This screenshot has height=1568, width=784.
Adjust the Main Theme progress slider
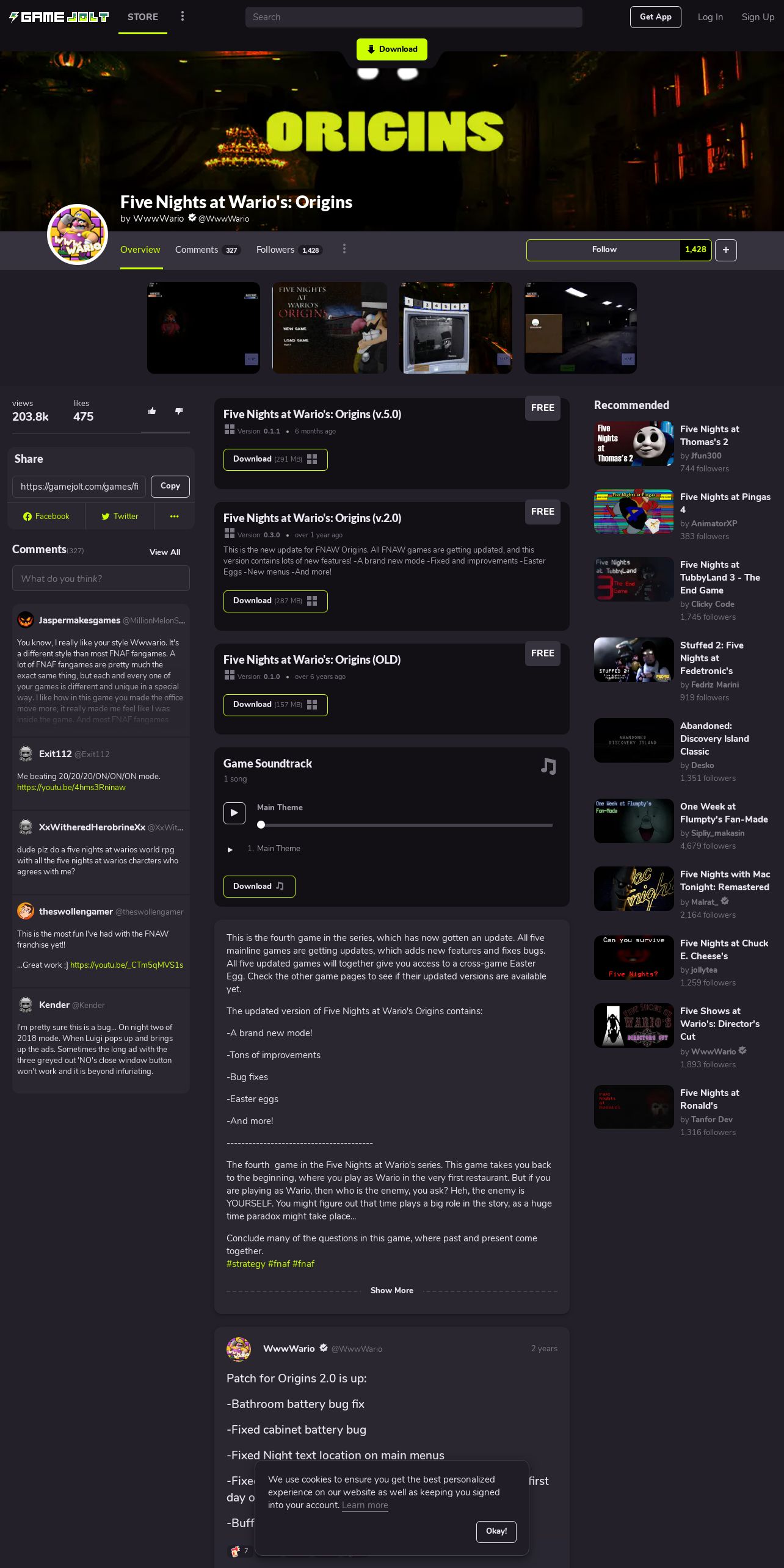405,825
